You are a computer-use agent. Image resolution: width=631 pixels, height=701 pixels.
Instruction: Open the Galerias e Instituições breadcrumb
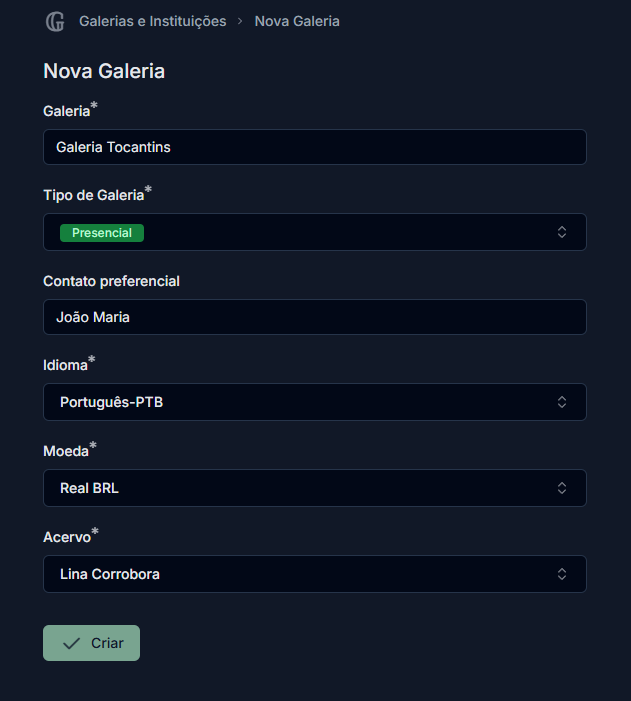[x=152, y=21]
